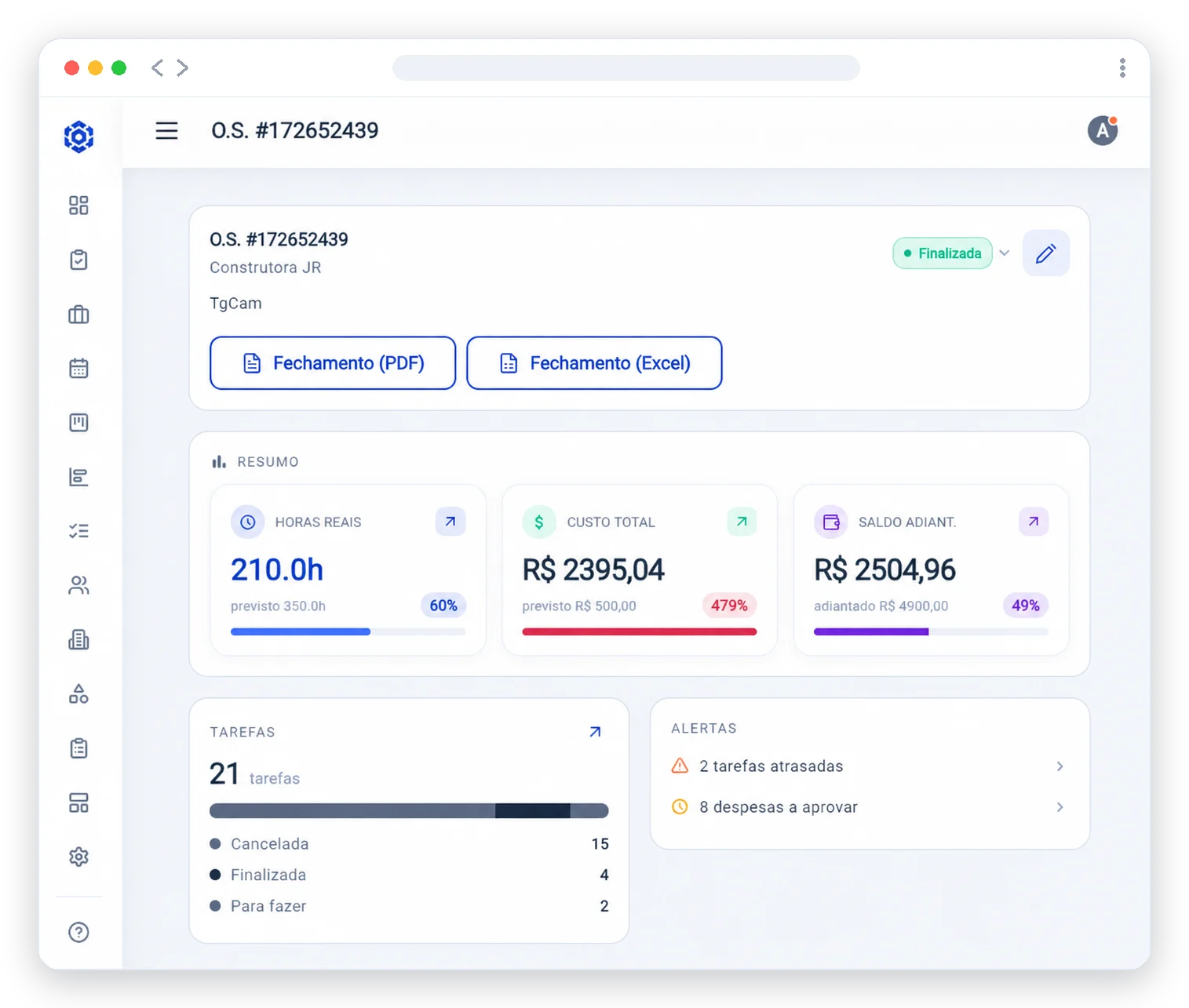
Task: Select the layout template icon in sidebar
Action: point(78,802)
